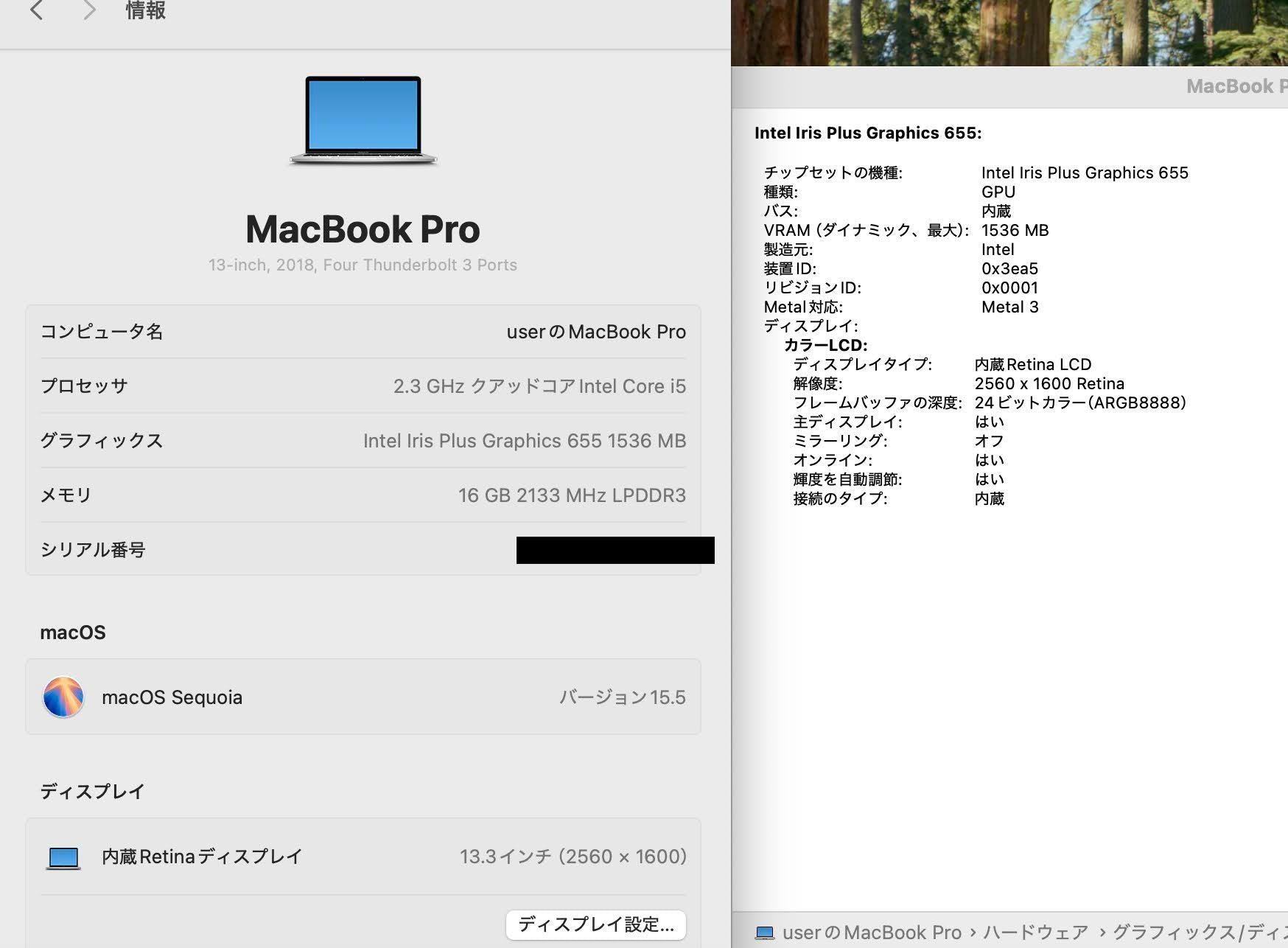
Task: Click the Intel Iris Plus Graphics 655 header
Action: click(x=867, y=133)
